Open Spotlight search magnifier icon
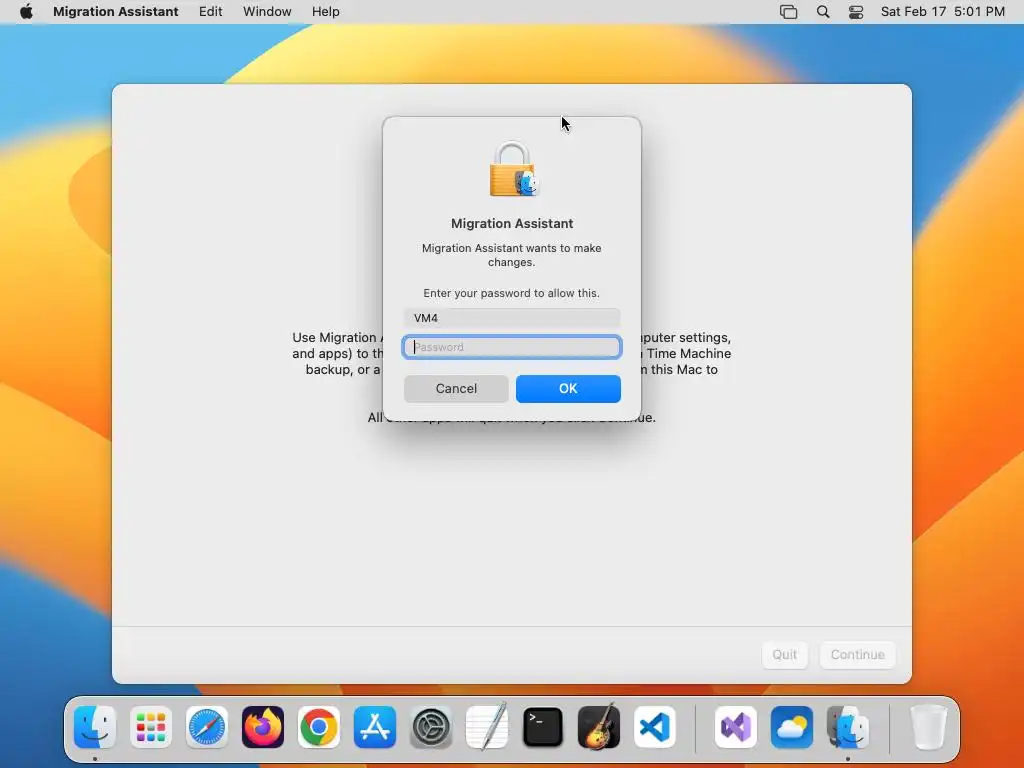 823,12
